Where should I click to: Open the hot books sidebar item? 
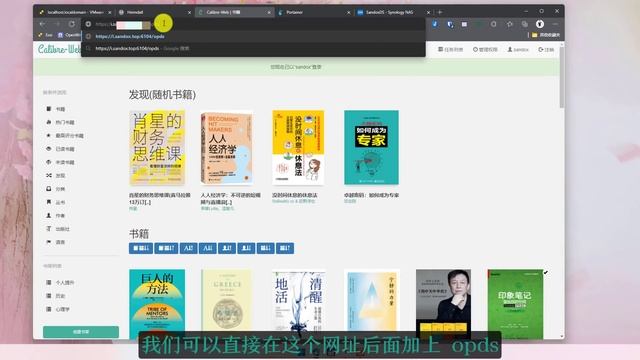[60, 122]
